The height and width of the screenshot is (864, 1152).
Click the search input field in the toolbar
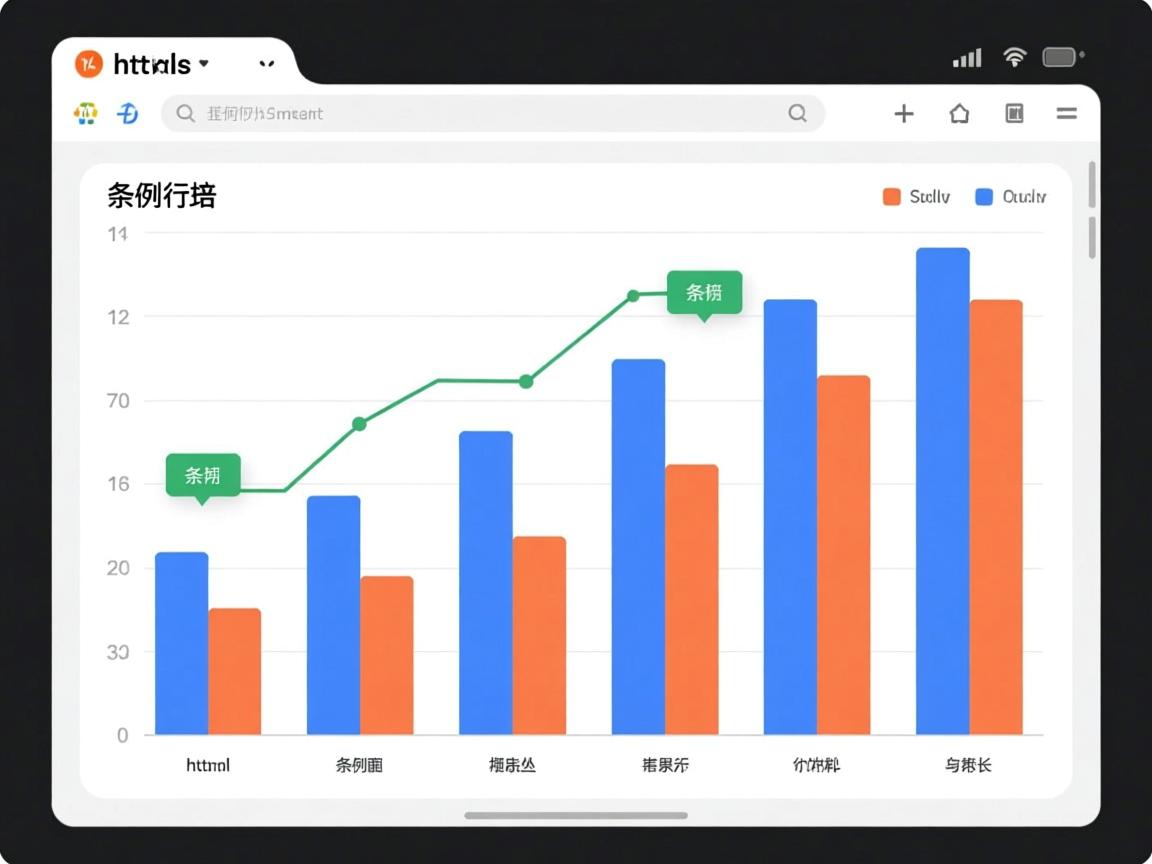(x=450, y=113)
